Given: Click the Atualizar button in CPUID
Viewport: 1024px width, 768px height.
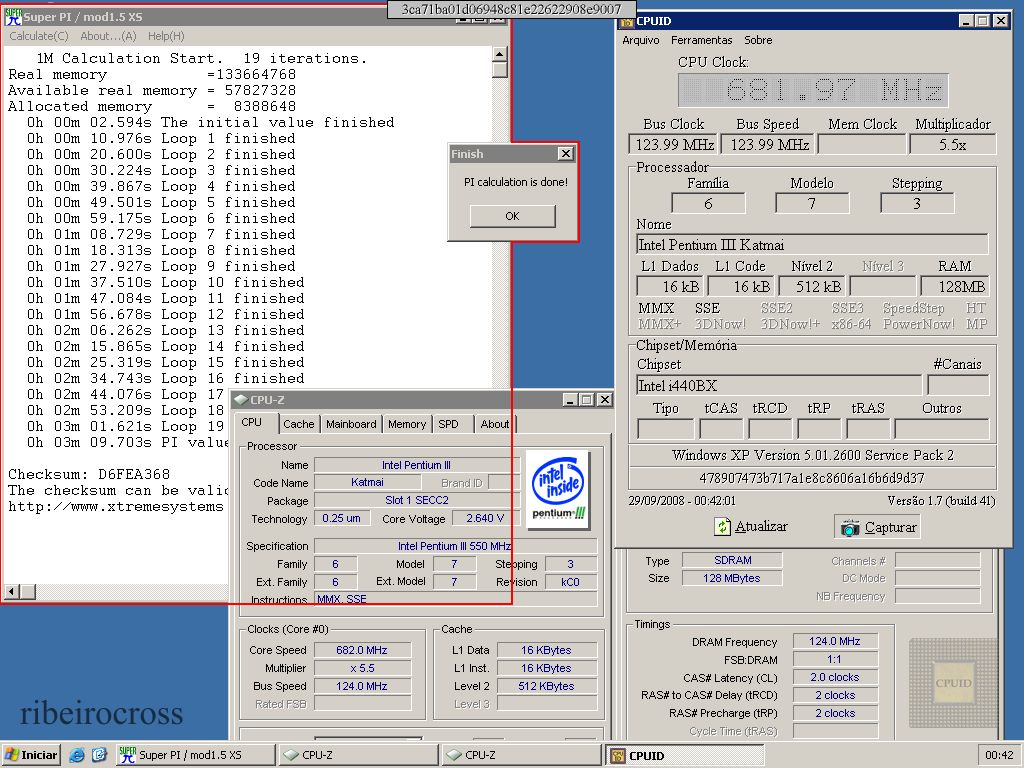Looking at the screenshot, I should 751,526.
